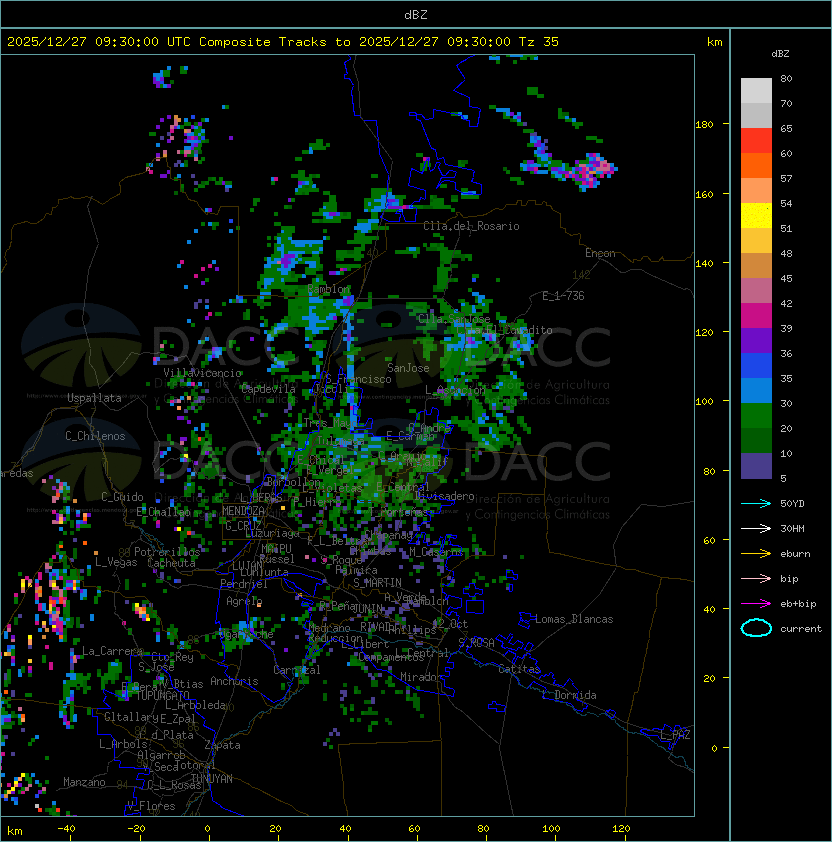This screenshot has height=842, width=832.
Task: Click the L_PAZ map label
Action: tap(675, 735)
